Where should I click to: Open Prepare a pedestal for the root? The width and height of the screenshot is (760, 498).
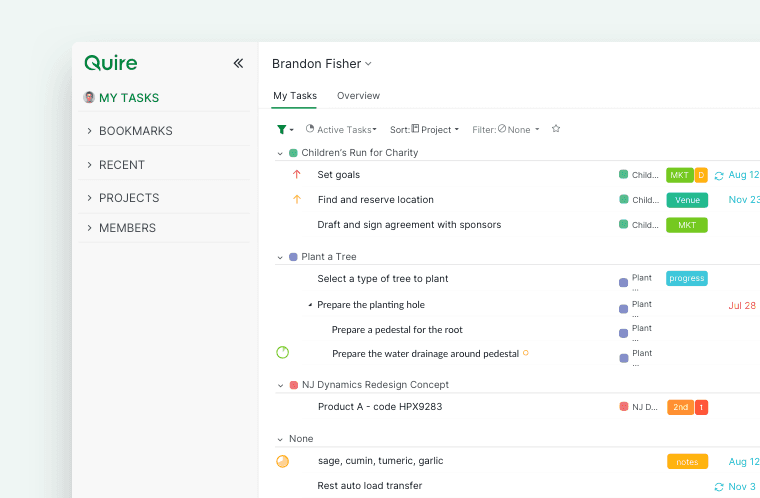[x=397, y=330]
